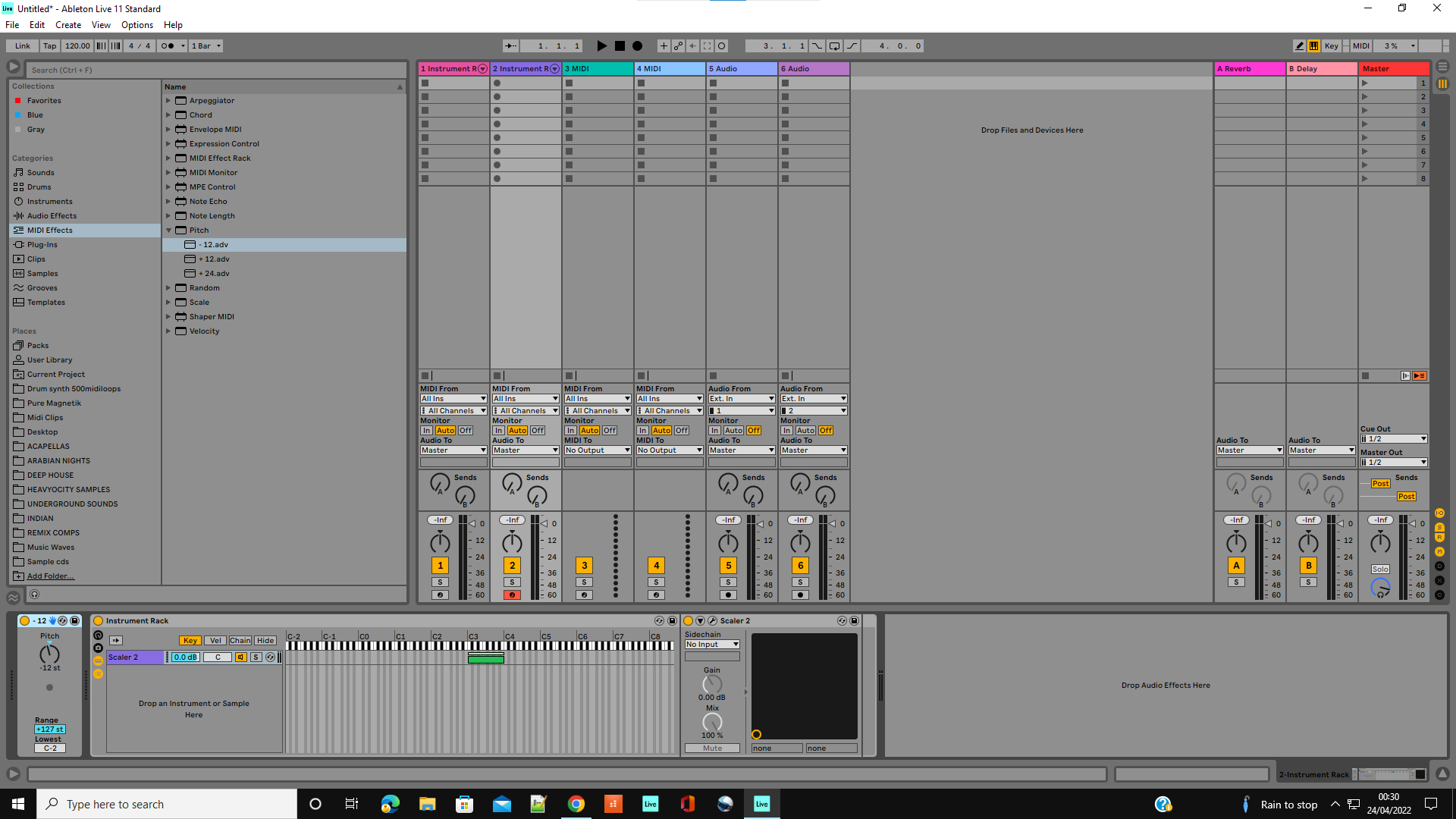Click the Tap tempo button
Screen dimensions: 1456x819
click(x=50, y=46)
